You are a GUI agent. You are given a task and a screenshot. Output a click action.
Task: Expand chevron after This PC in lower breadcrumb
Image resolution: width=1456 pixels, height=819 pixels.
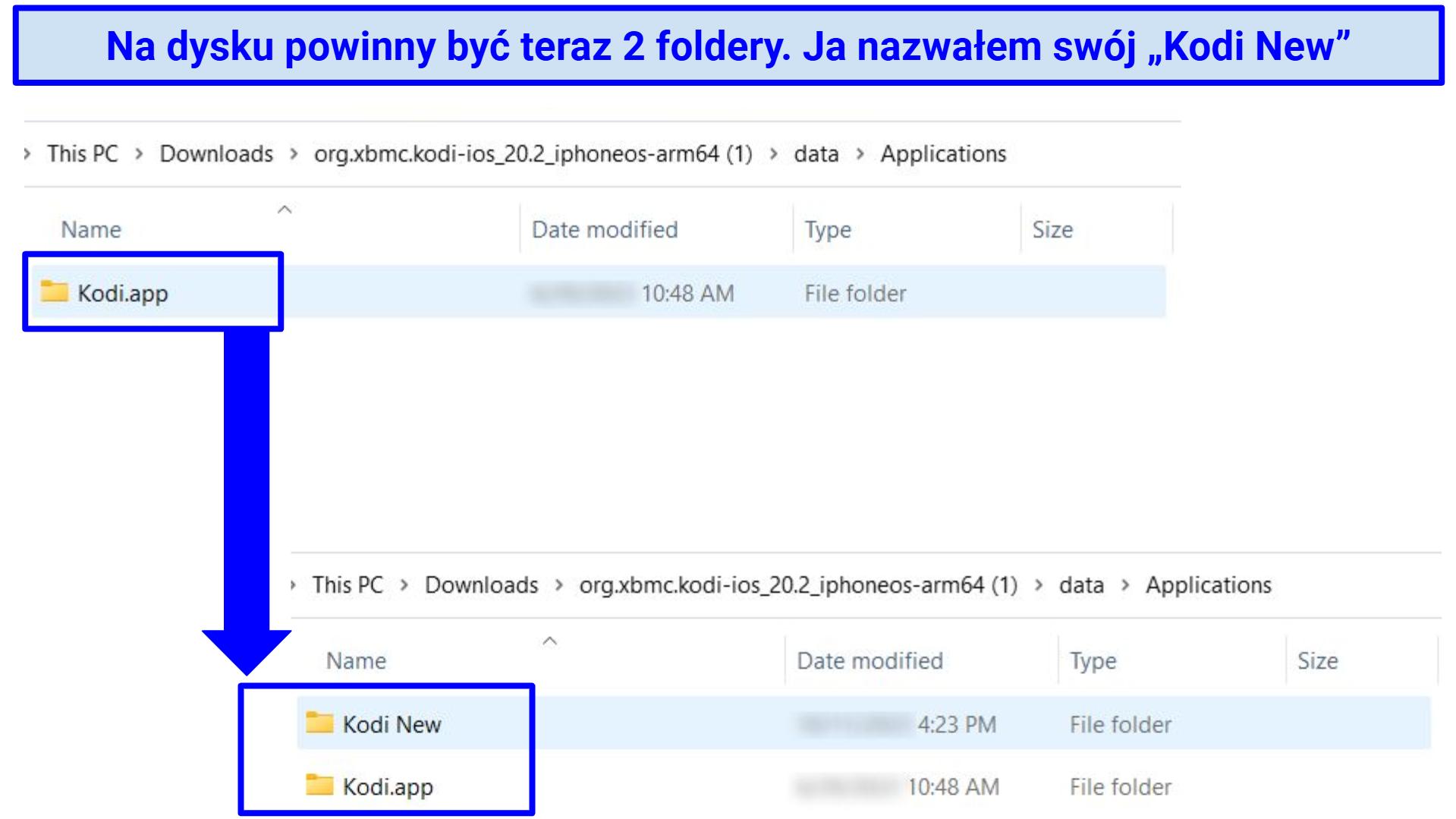404,585
